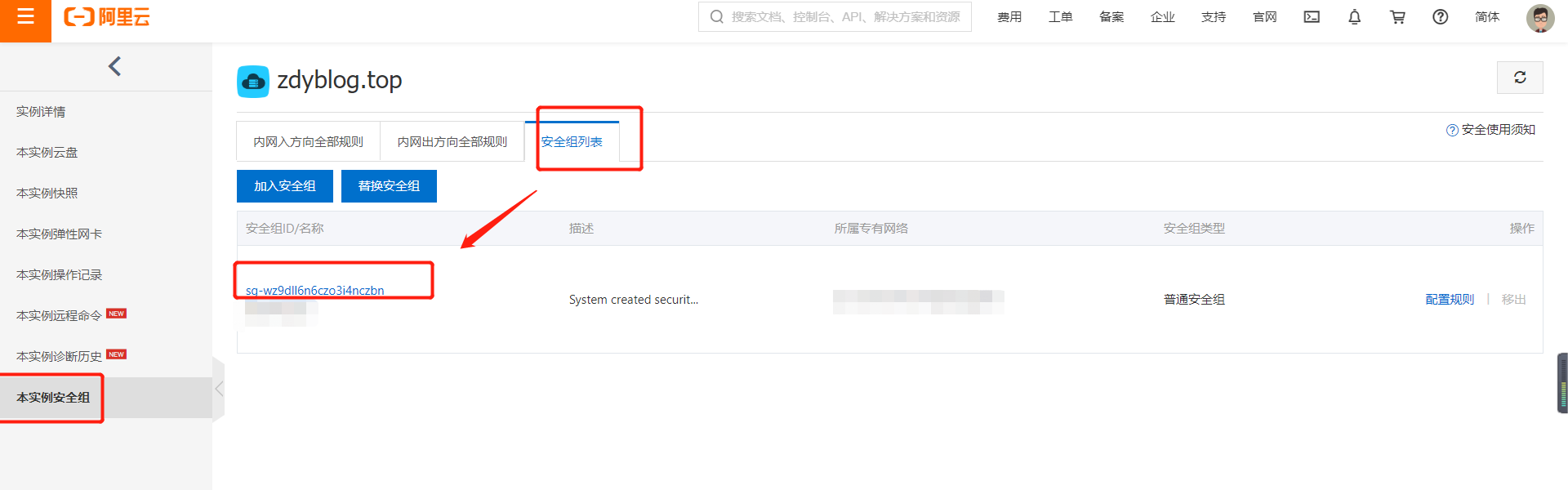Click the 描述 column header

tap(581, 229)
